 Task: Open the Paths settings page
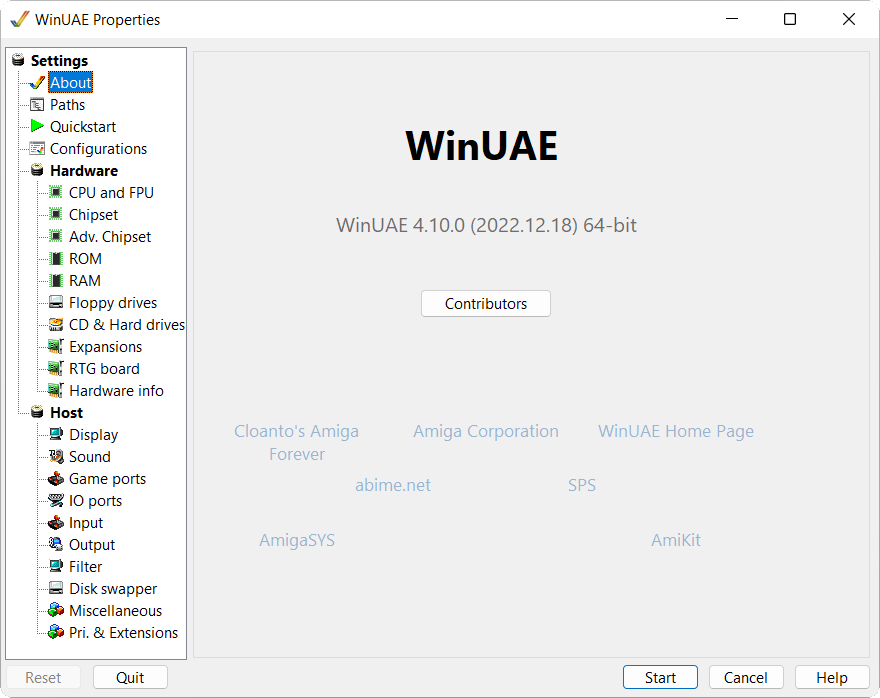pos(67,105)
